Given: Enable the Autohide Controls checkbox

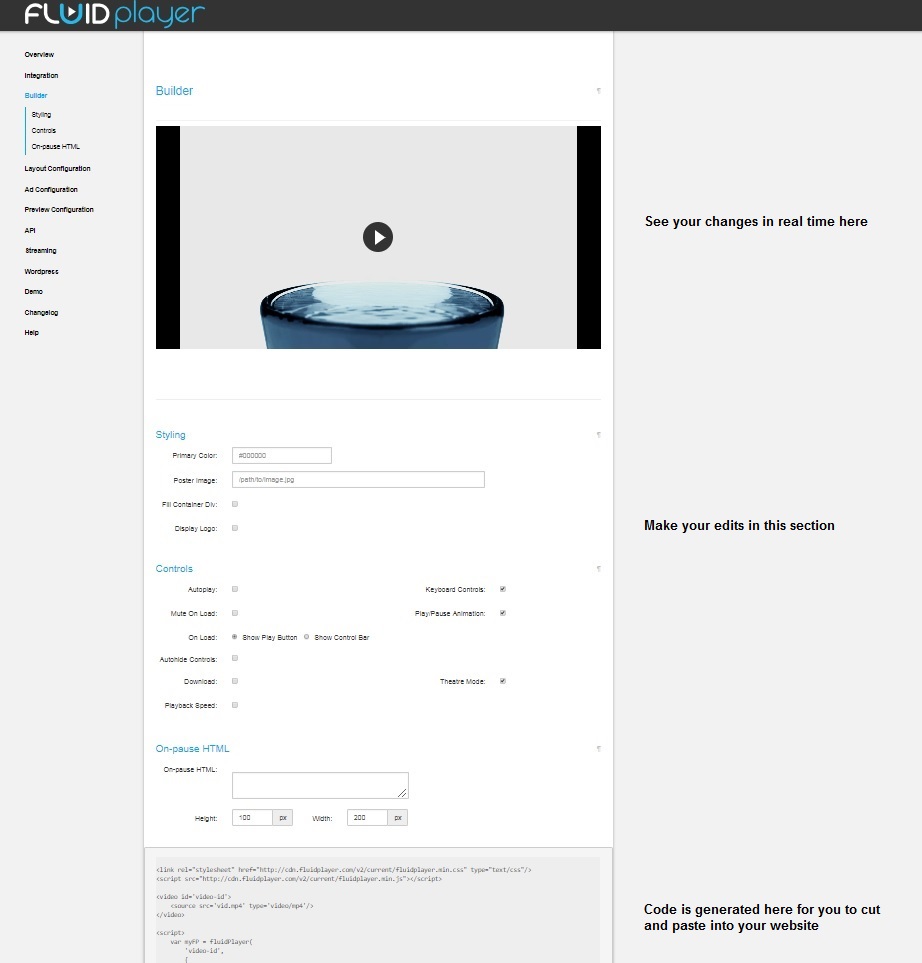Looking at the screenshot, I should tap(235, 658).
